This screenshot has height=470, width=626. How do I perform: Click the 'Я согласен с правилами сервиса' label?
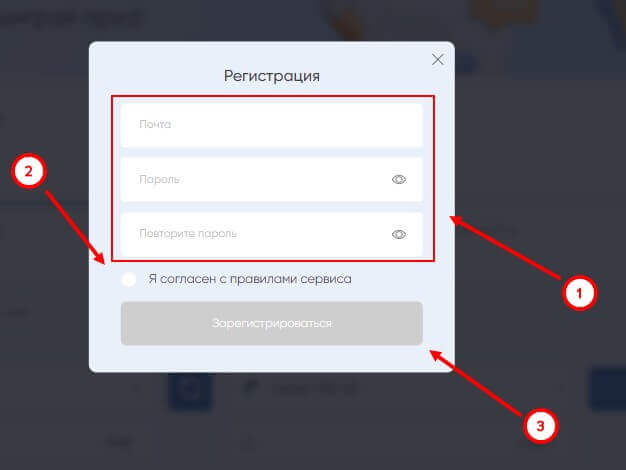pos(250,279)
